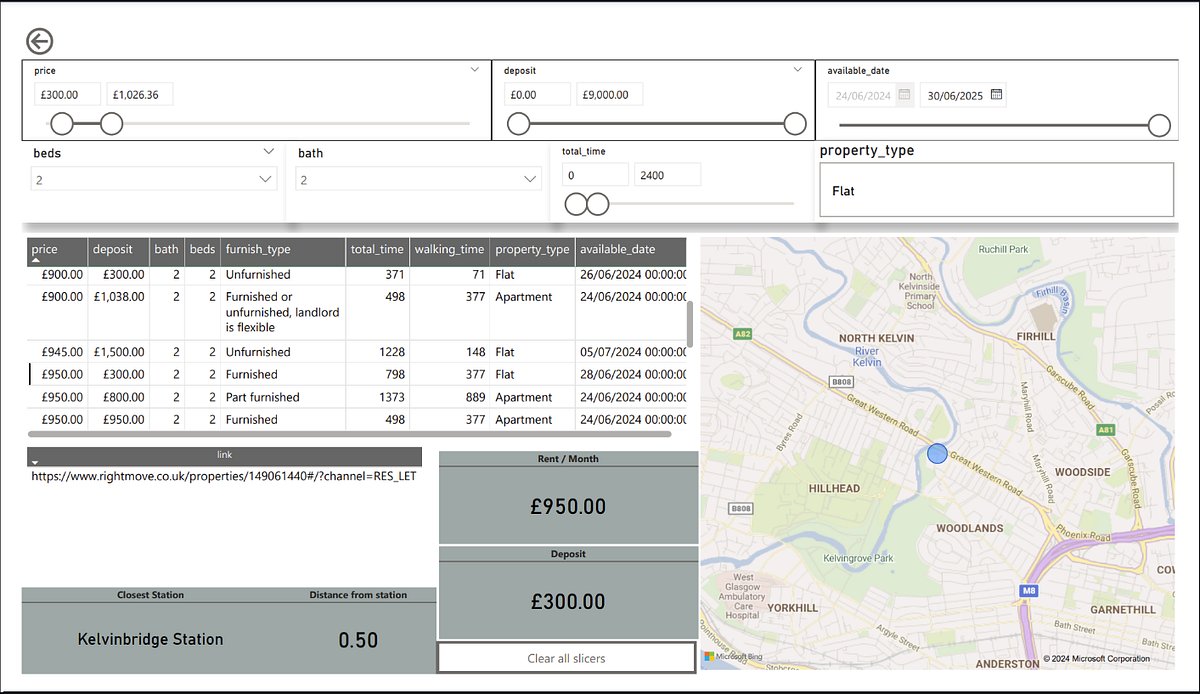This screenshot has height=694, width=1200.
Task: Open the Rightmove property link
Action: point(223,477)
